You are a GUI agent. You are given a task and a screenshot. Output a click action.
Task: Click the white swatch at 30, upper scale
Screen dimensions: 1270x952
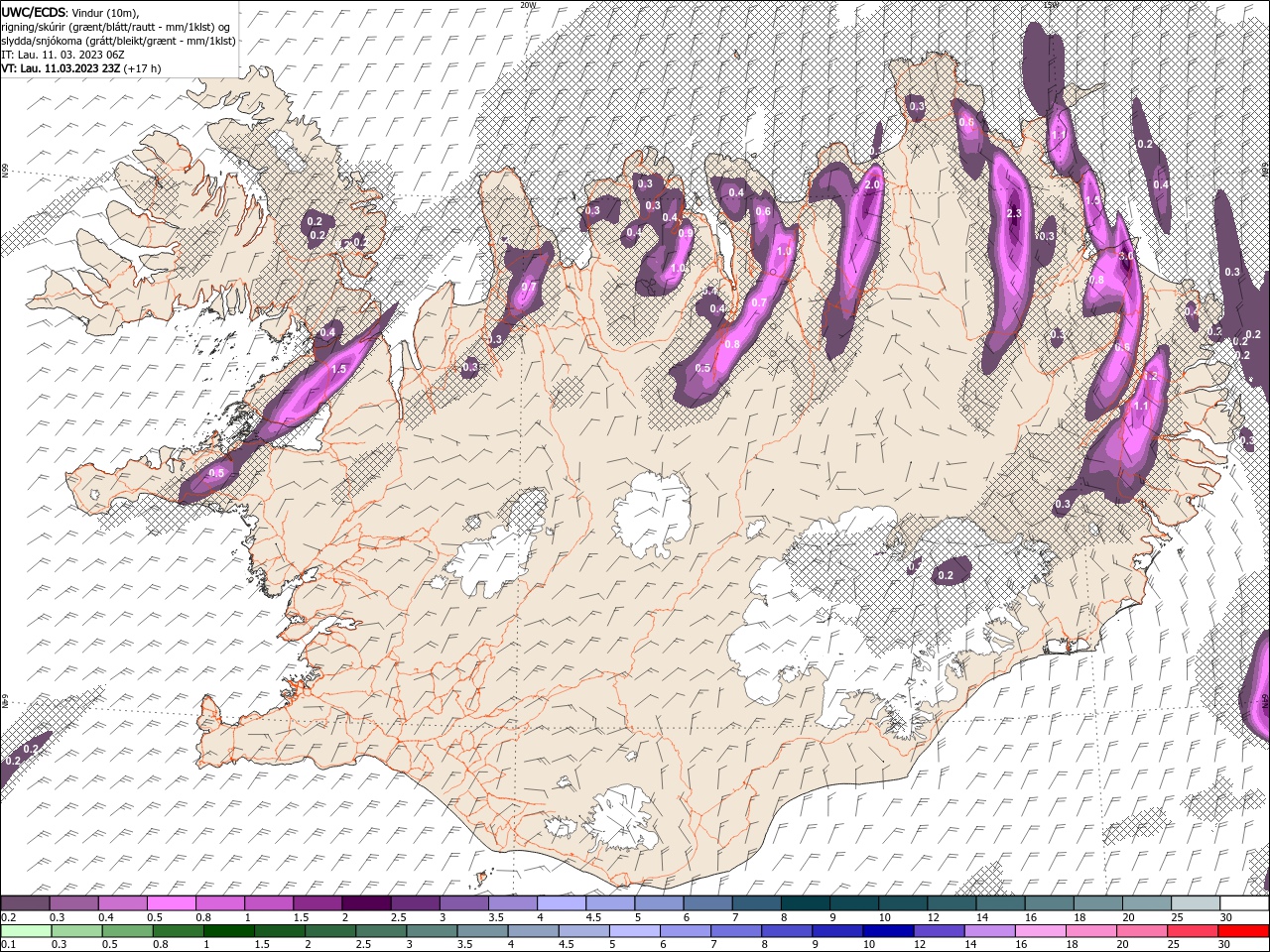click(1244, 903)
